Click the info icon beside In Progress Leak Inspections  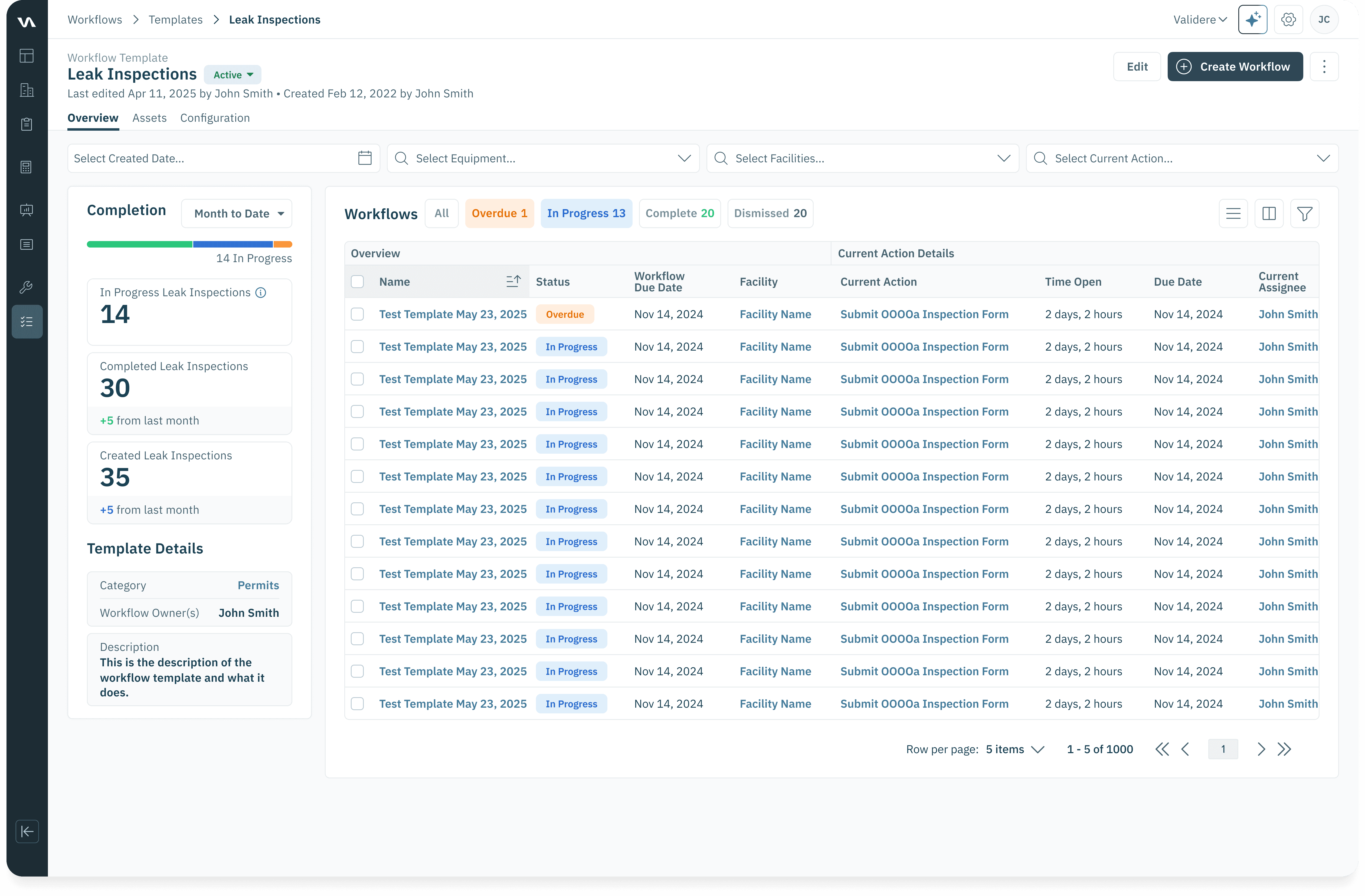coord(261,293)
